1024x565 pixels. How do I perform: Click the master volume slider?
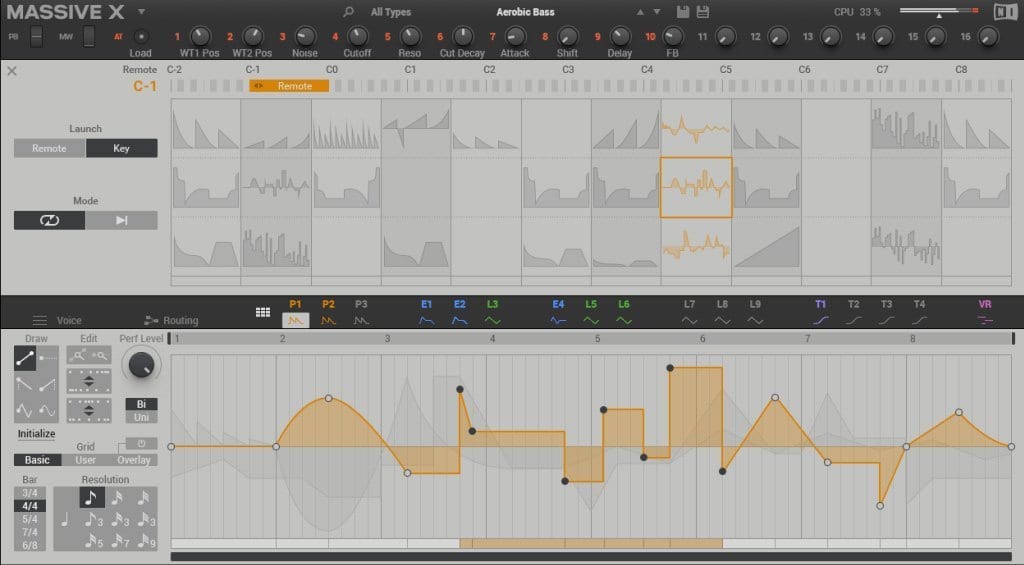point(938,11)
